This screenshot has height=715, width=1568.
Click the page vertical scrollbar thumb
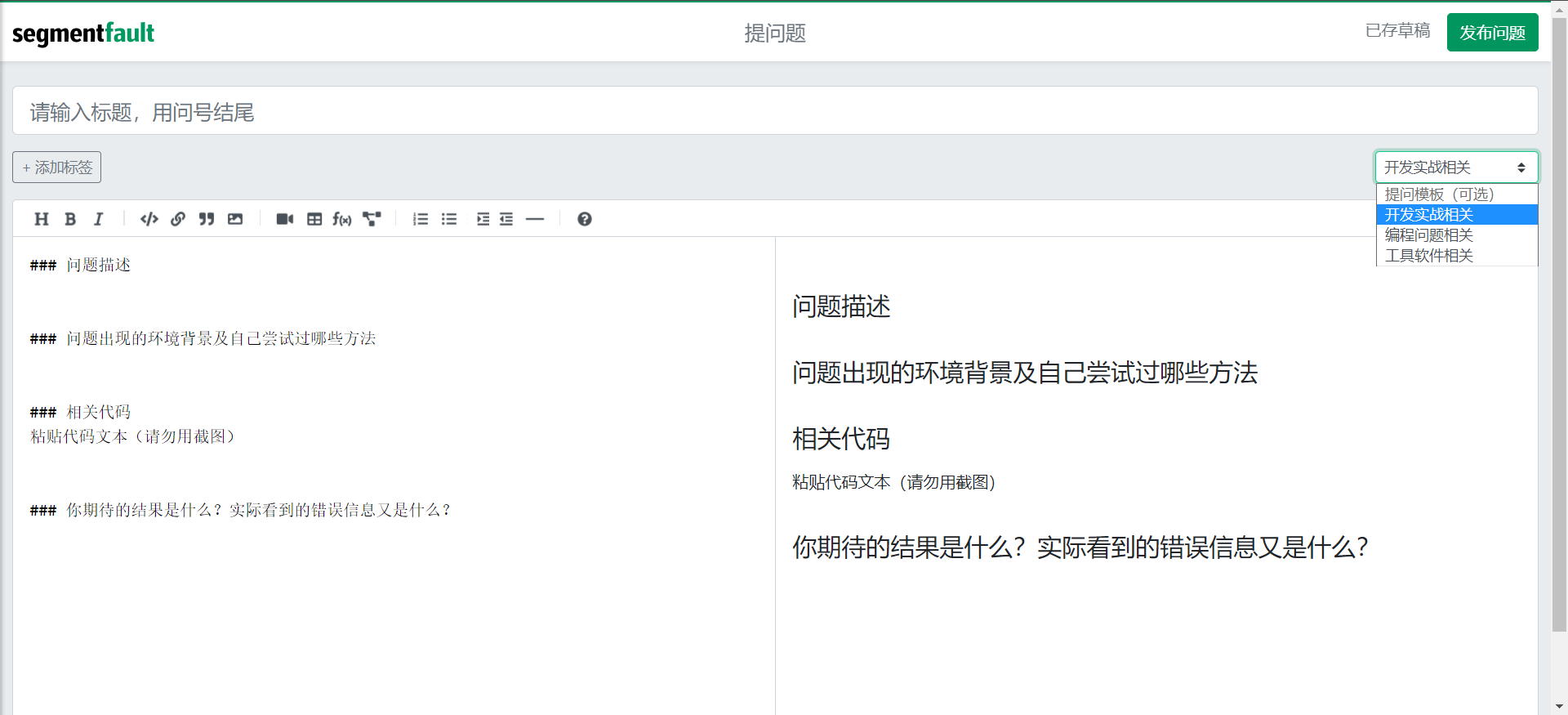tap(1560, 324)
